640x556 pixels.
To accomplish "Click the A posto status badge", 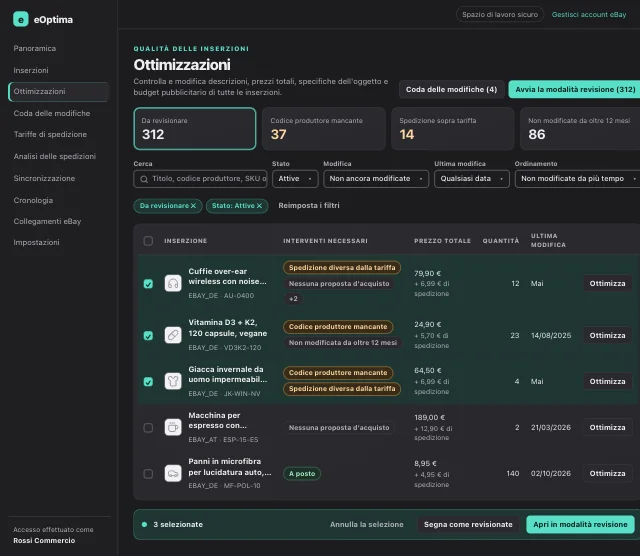I will (302, 474).
